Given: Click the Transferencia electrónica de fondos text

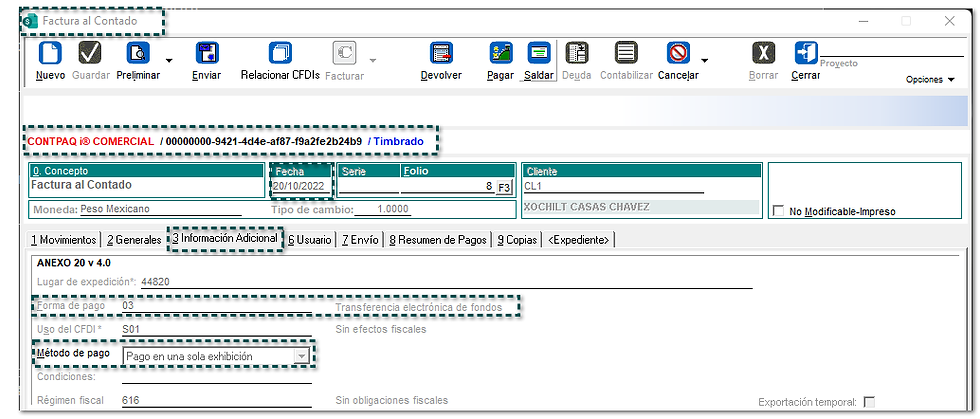Looking at the screenshot, I should (x=418, y=307).
